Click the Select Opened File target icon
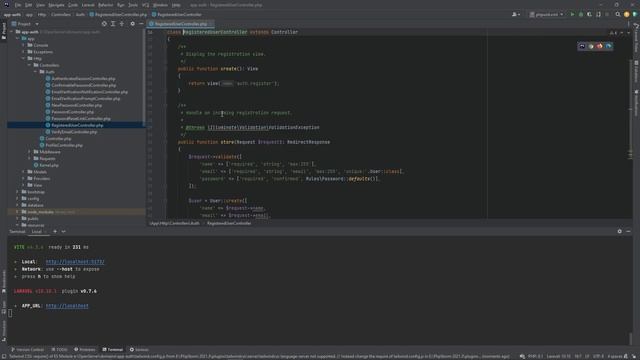The width and height of the screenshot is (640, 360). click(104, 24)
